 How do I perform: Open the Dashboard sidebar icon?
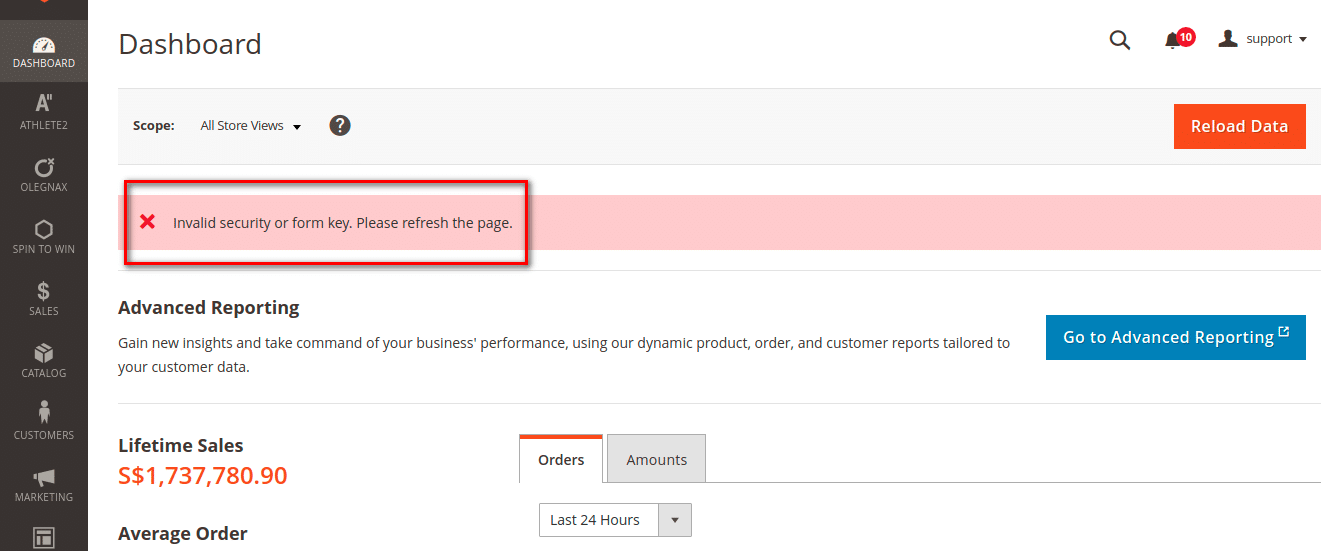click(x=43, y=52)
